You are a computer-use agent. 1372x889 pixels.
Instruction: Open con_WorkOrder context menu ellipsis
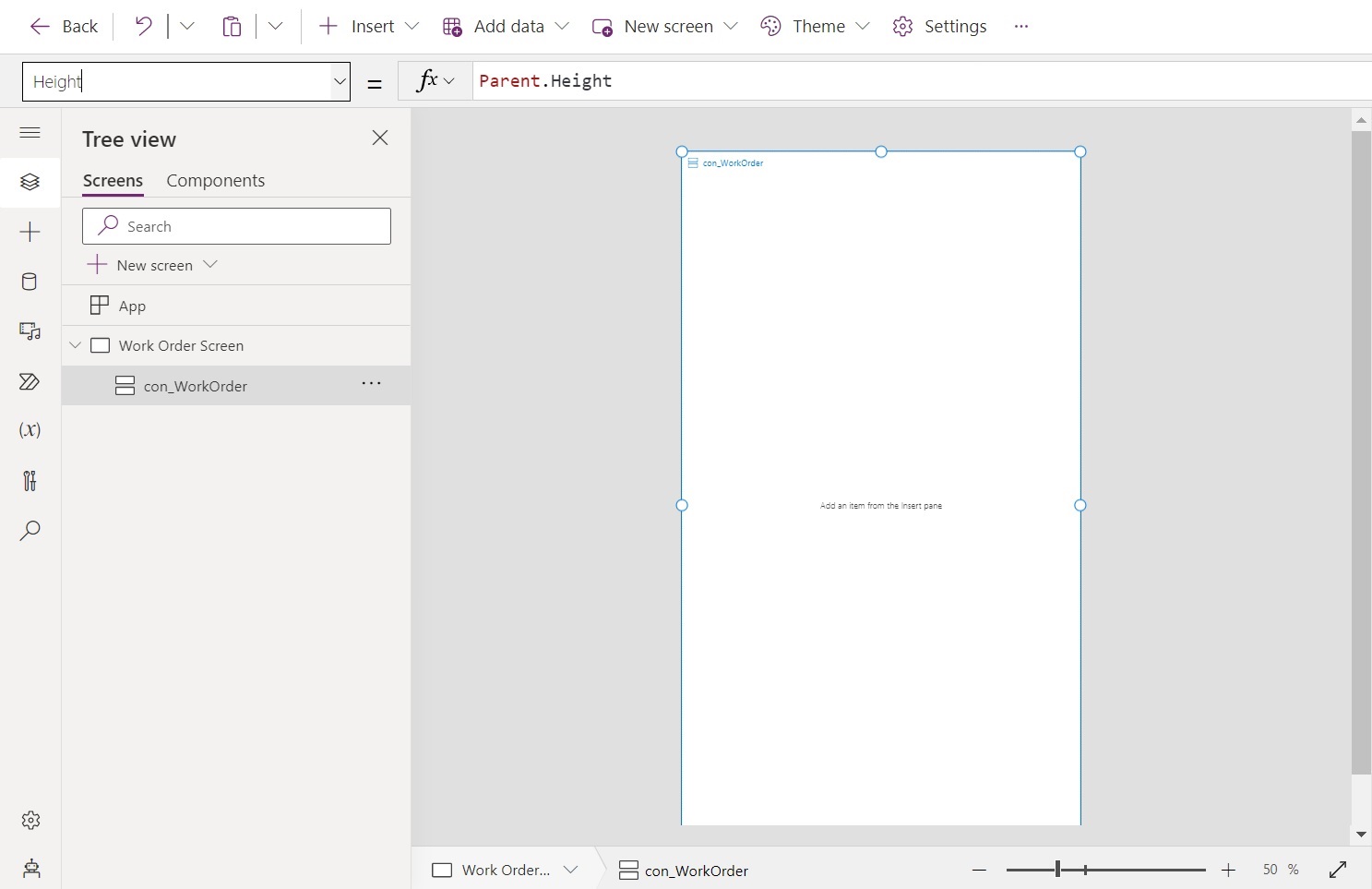point(371,384)
